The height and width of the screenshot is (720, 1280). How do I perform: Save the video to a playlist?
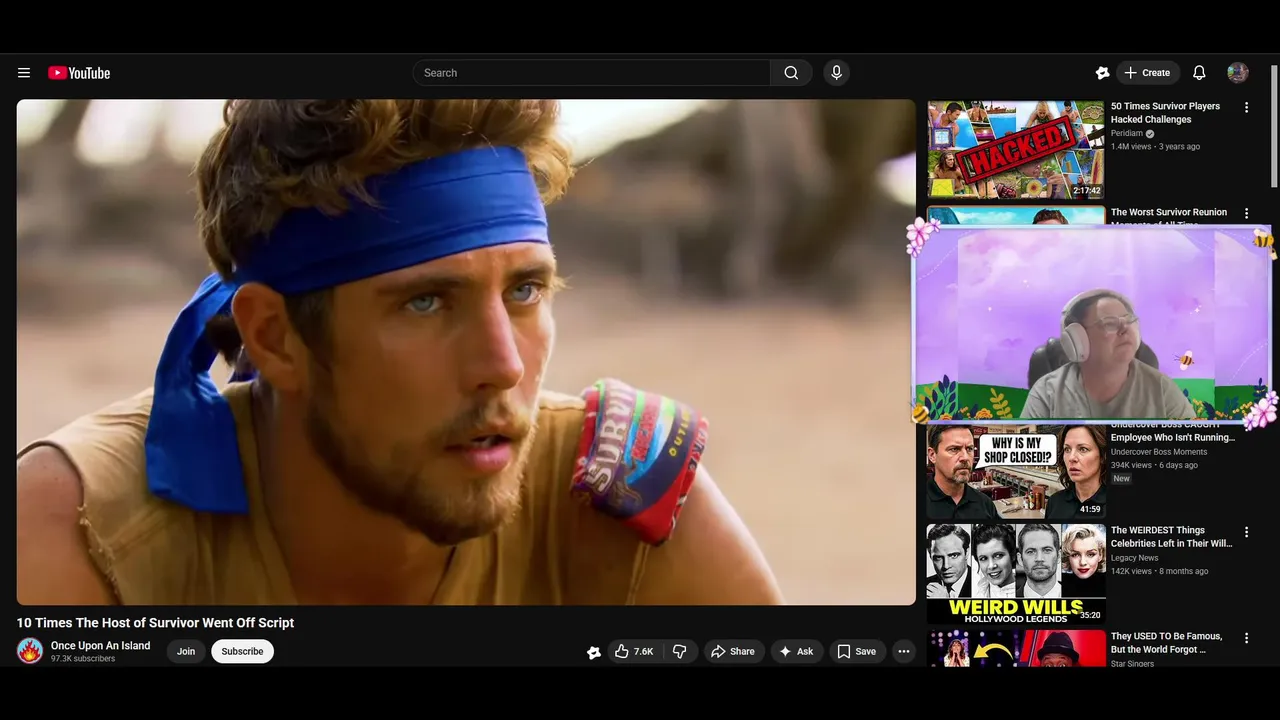tap(857, 651)
